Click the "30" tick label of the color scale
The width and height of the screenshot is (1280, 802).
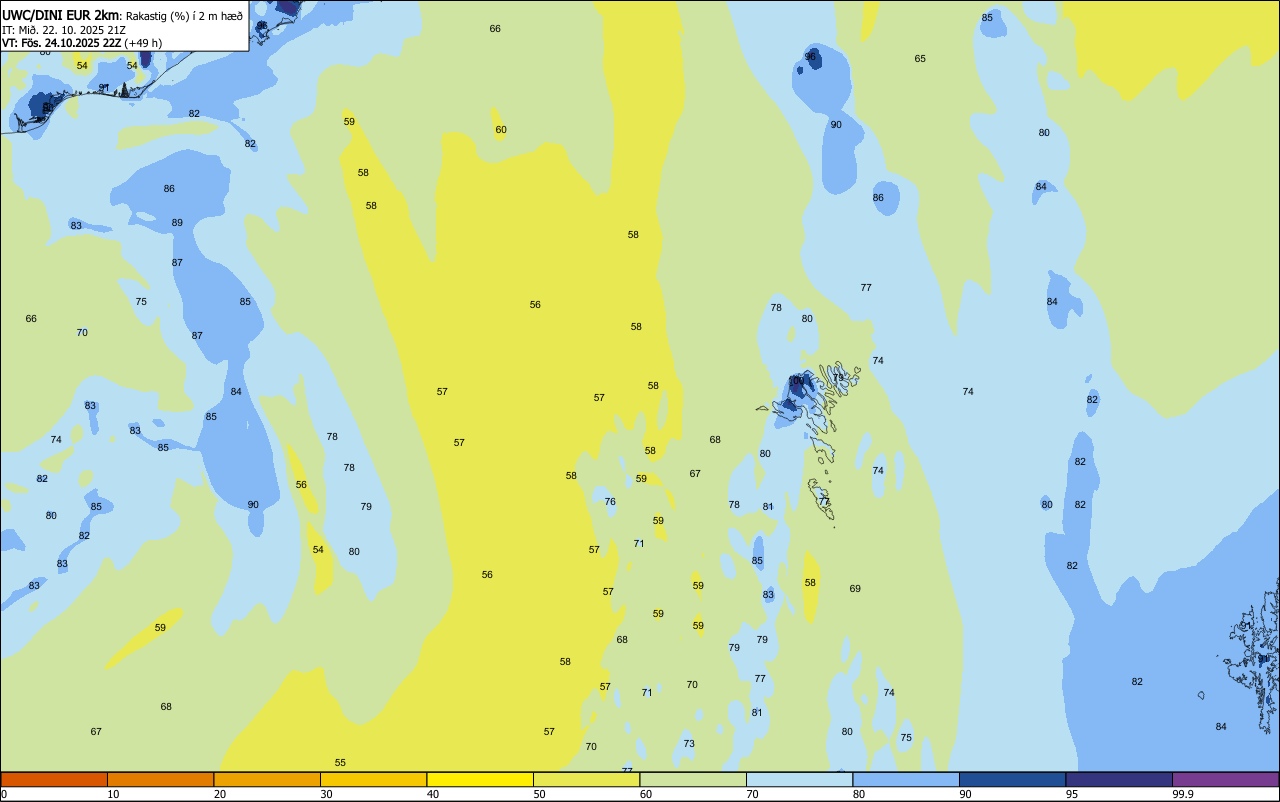(x=326, y=794)
